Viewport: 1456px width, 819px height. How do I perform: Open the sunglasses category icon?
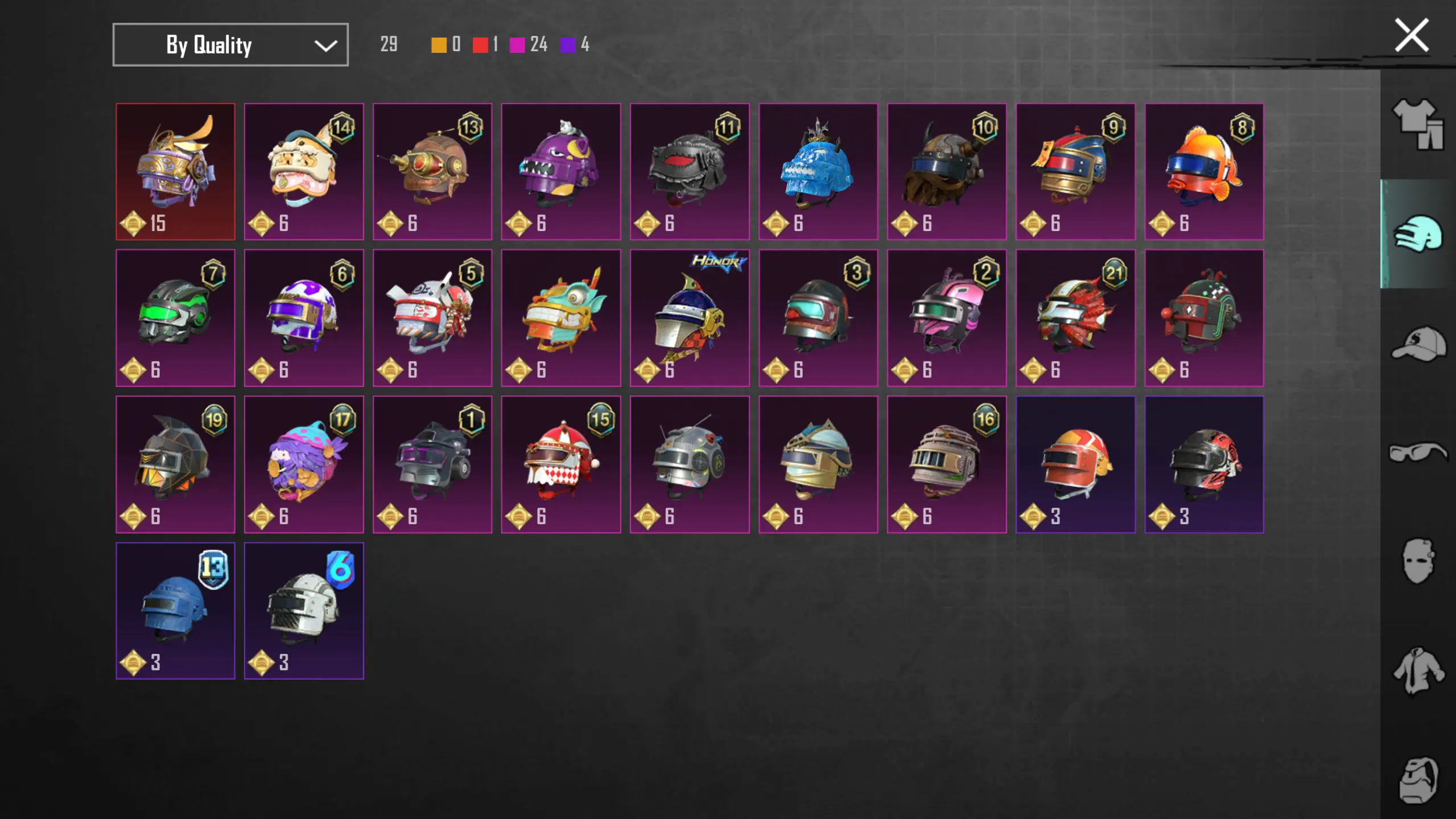(1418, 452)
